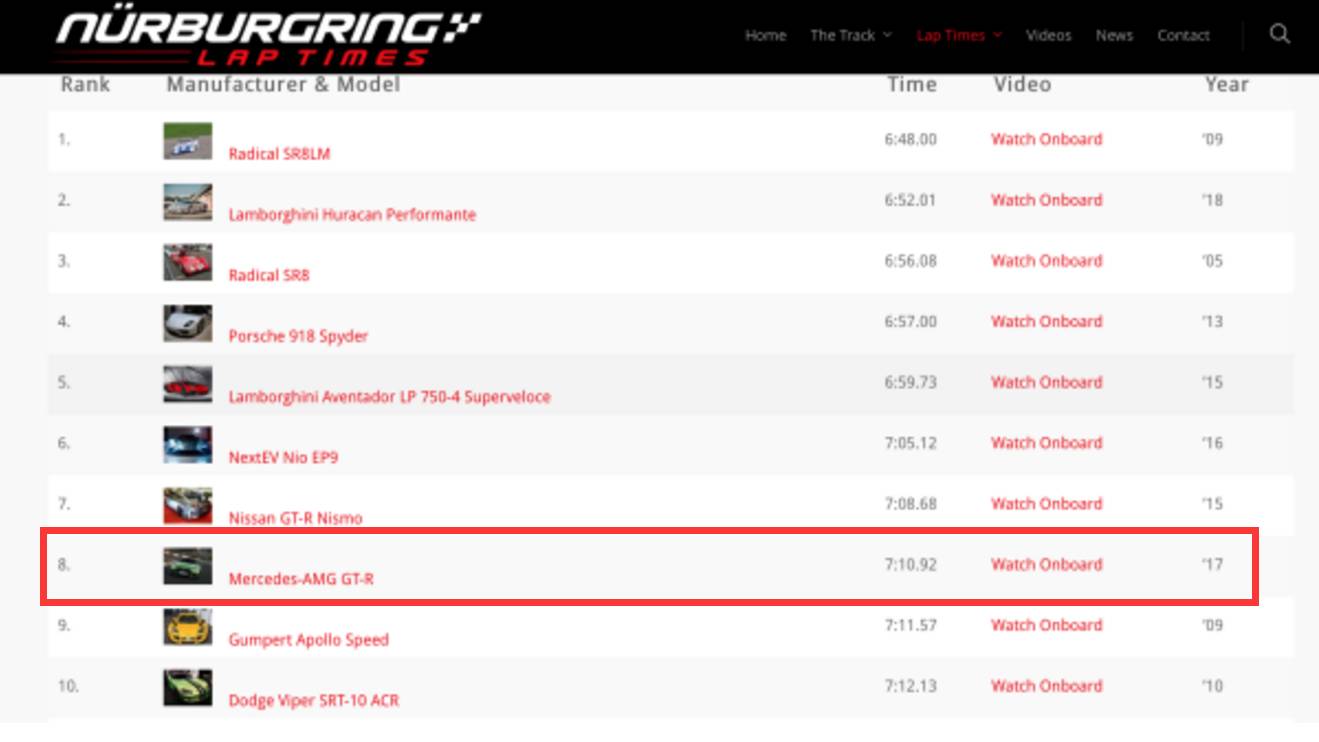Open the Radical SR8 model link

(x=269, y=275)
